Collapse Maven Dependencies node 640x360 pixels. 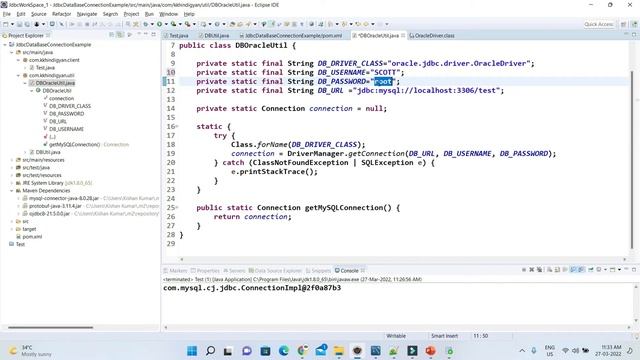(x=12, y=191)
